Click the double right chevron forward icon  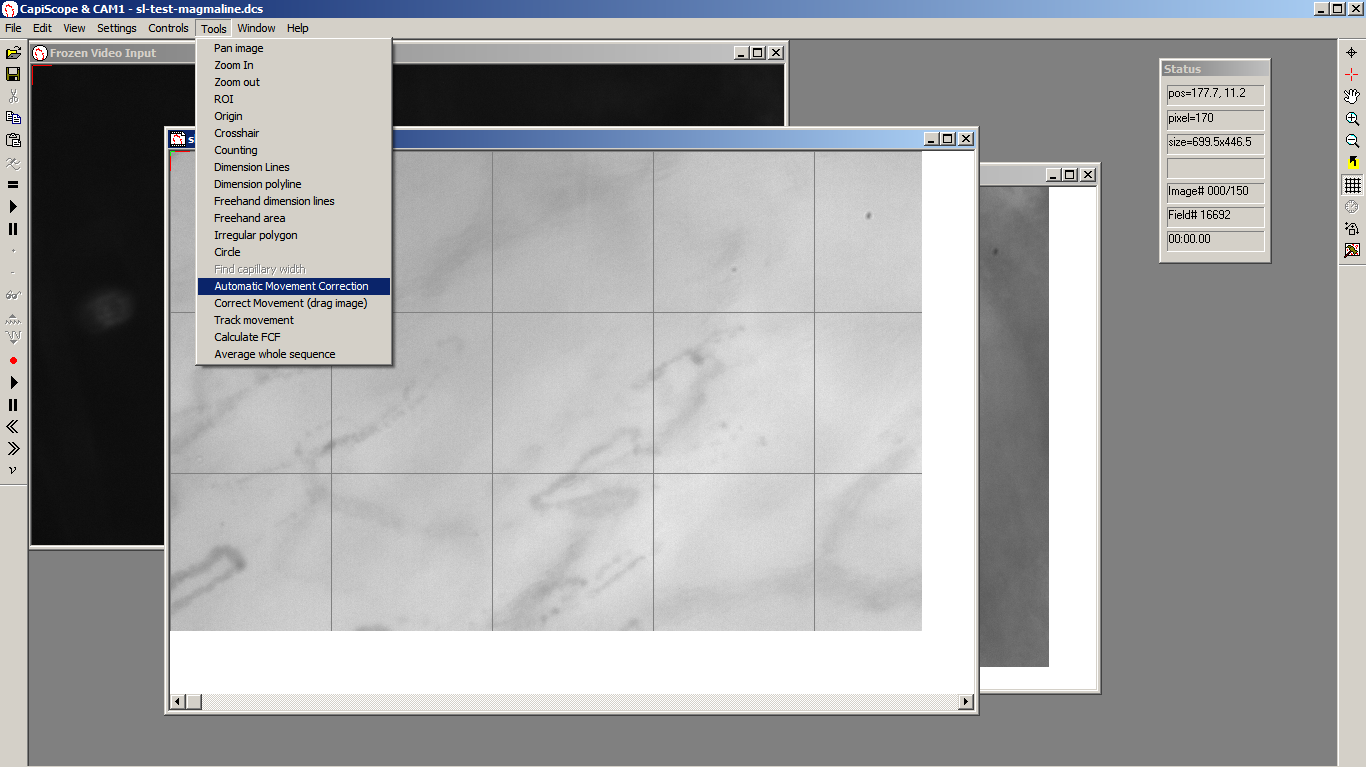[13, 448]
